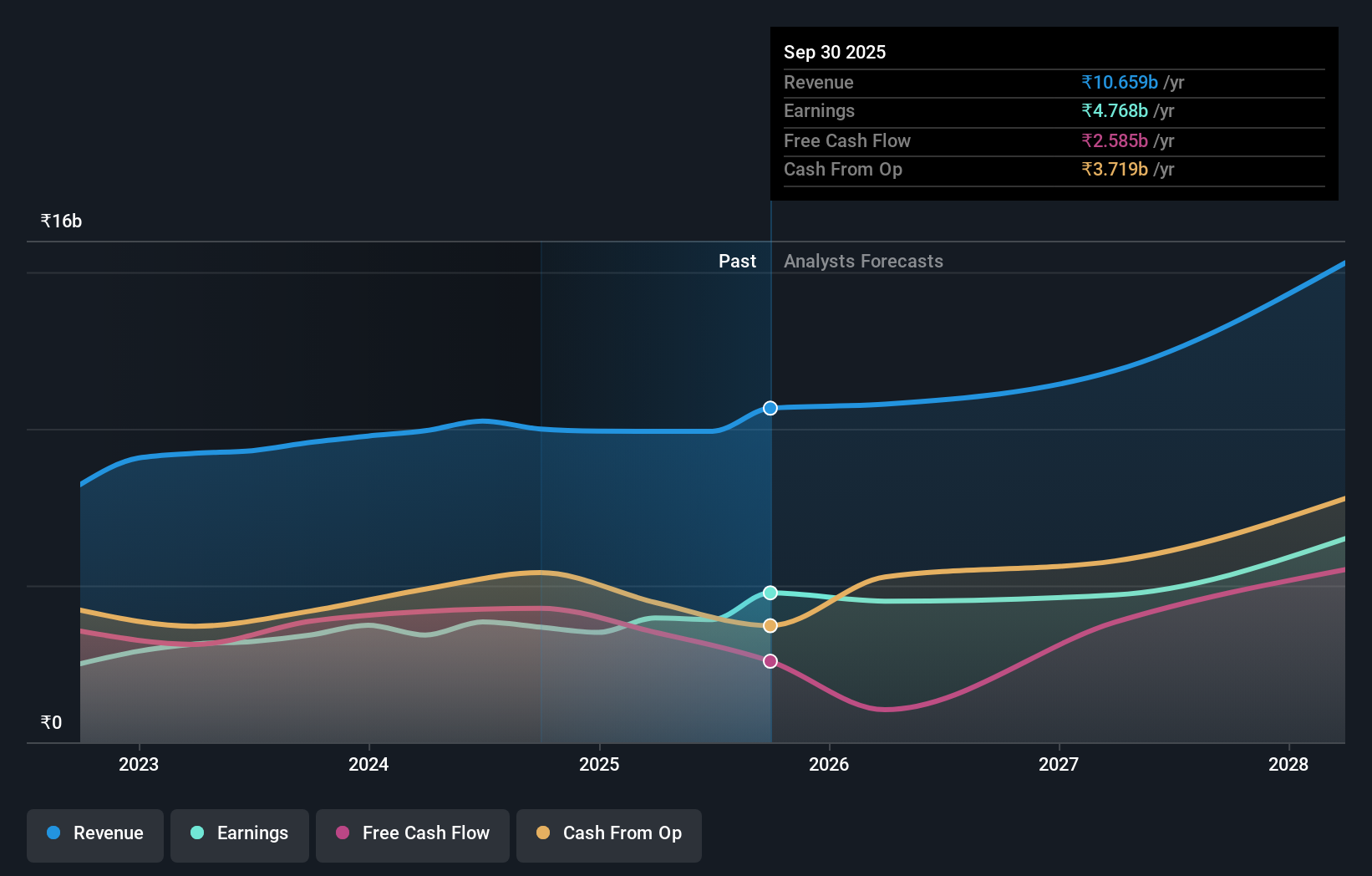This screenshot has height=876, width=1372.
Task: Switch to the Past chart section
Action: (737, 261)
